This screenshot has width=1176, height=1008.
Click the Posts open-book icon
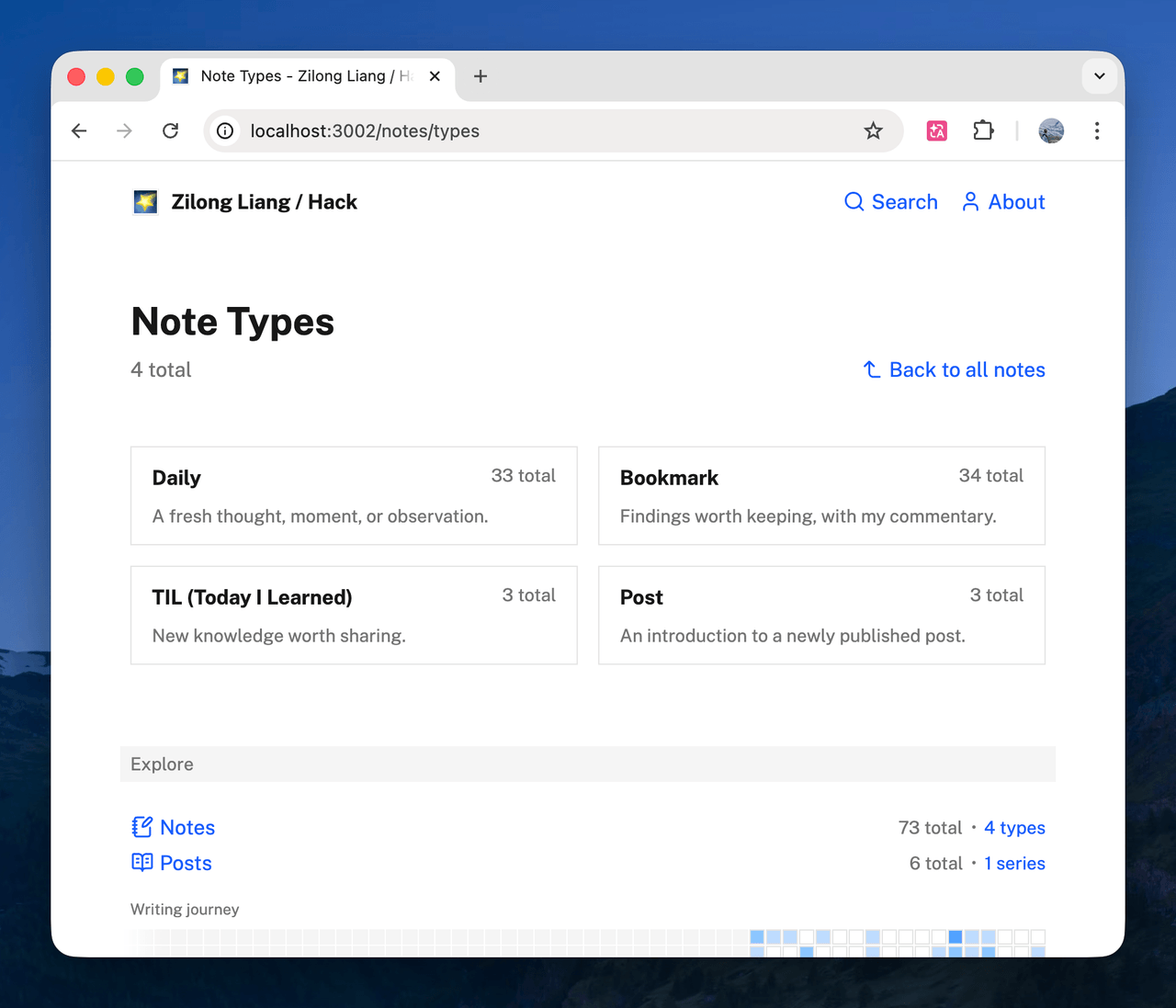point(141,862)
